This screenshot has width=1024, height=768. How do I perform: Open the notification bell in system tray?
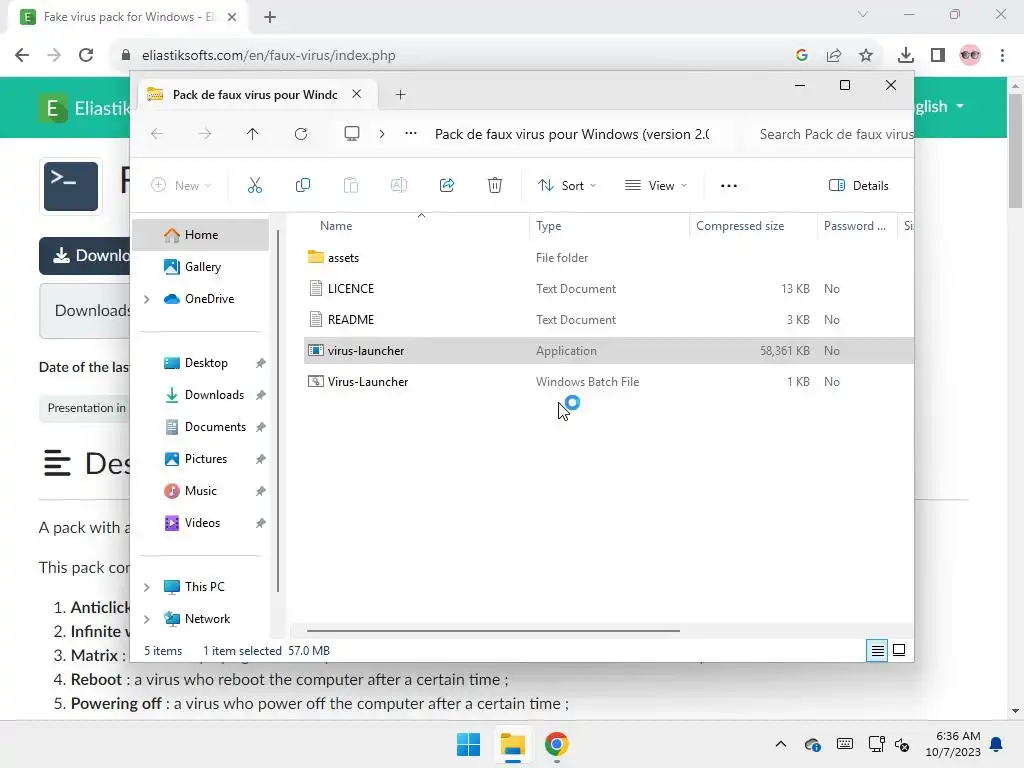[997, 744]
